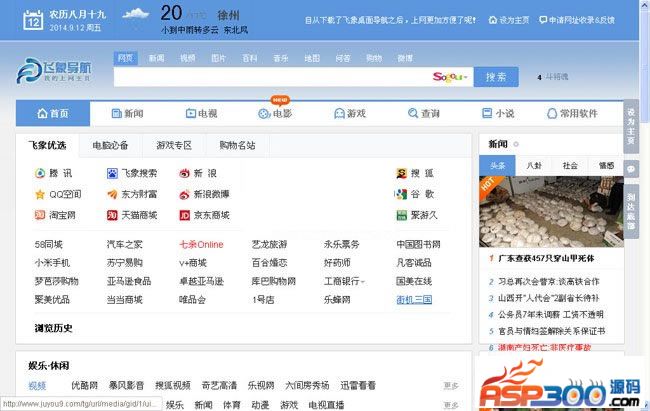Image resolution: width=650 pixels, height=411 pixels.
Task: Open the 艺龙旅游 link
Action: (x=269, y=245)
